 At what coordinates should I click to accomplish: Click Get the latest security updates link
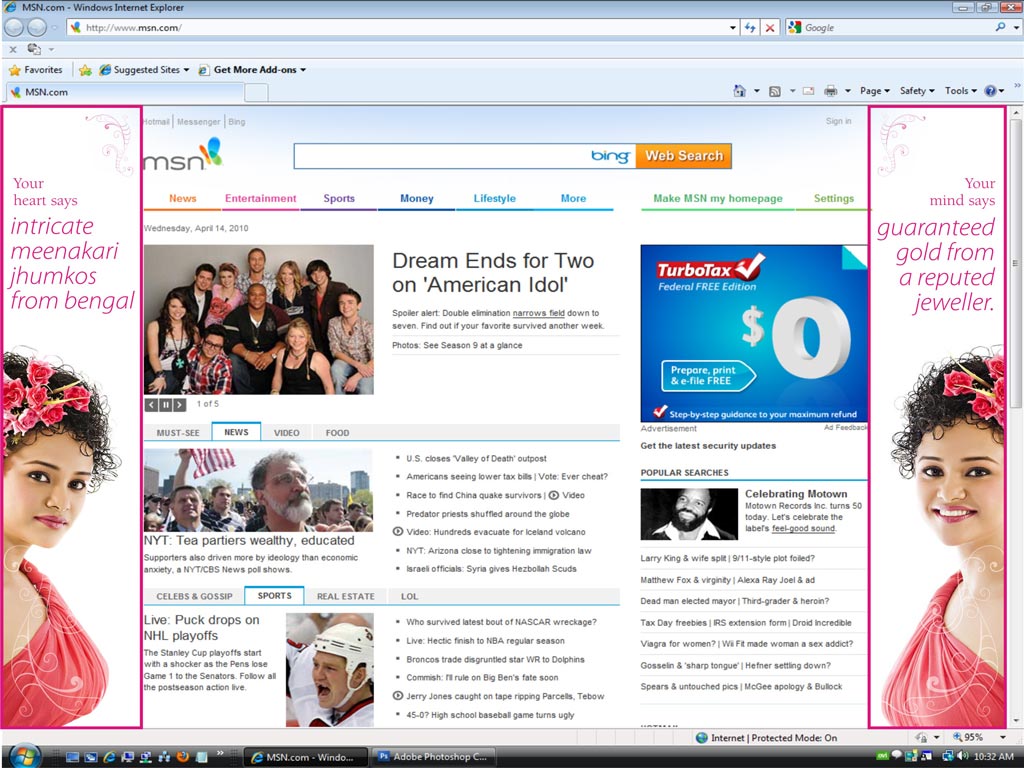[x=708, y=445]
